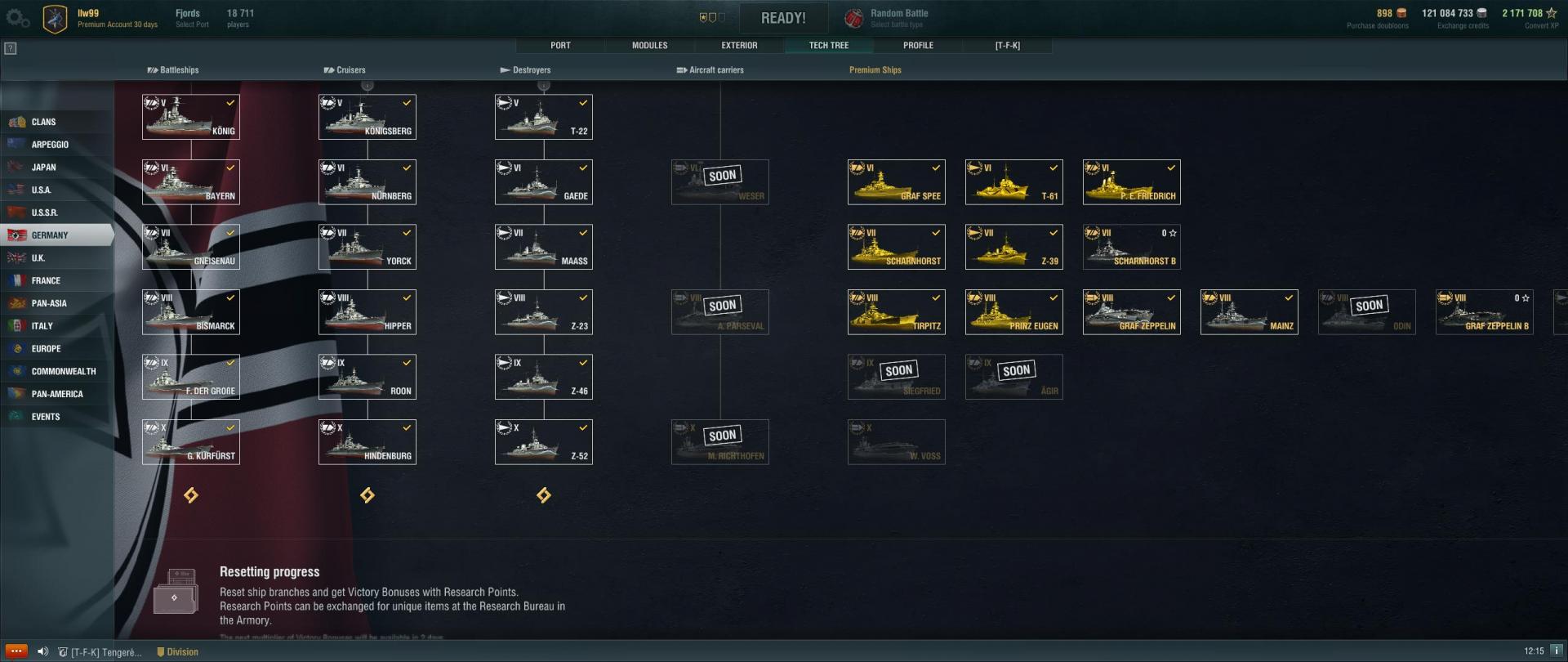This screenshot has width=1568, height=662.
Task: Select Japan nation flag entry
Action: coord(57,167)
